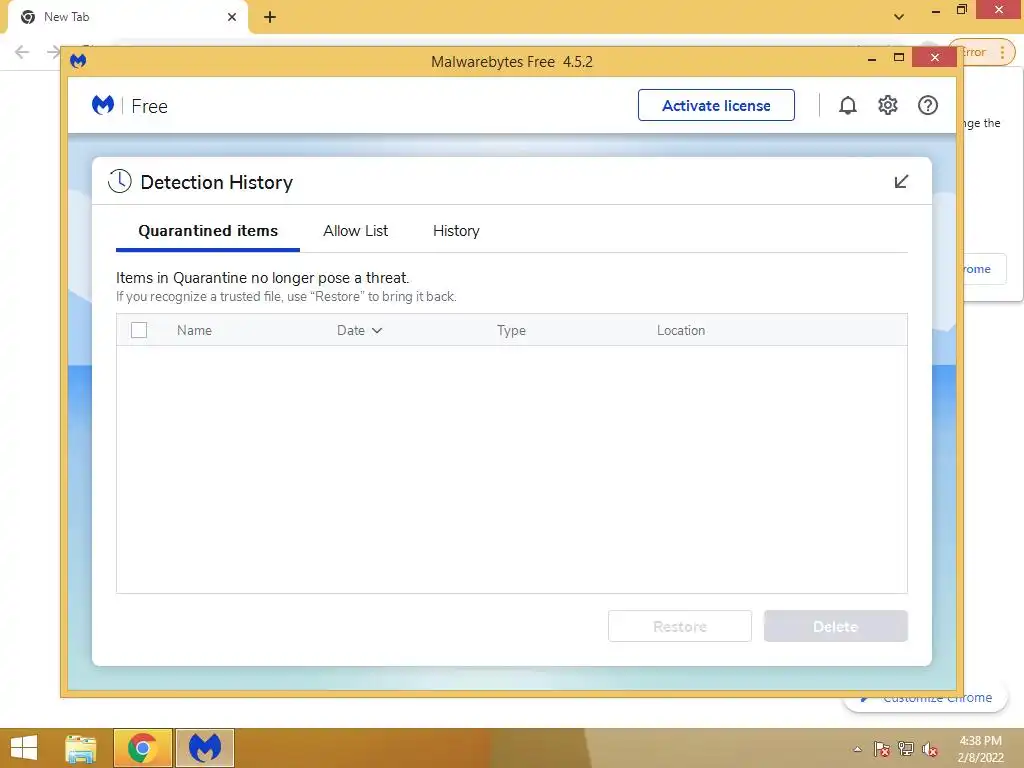Open the Malwarebytes help question mark
This screenshot has width=1024, height=768.
click(927, 105)
